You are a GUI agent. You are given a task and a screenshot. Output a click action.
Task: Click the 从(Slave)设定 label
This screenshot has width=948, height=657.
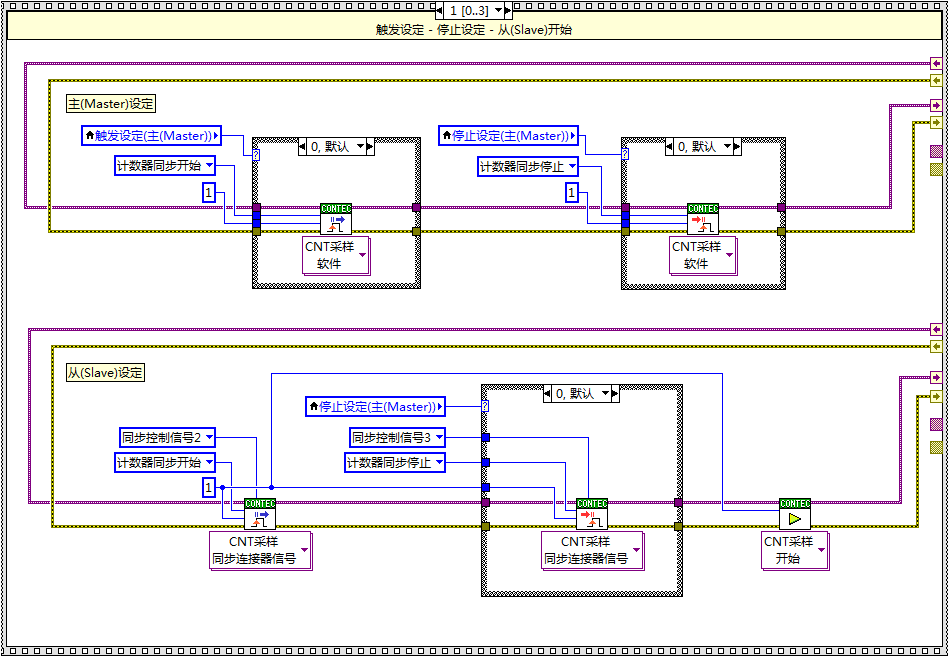tap(105, 373)
